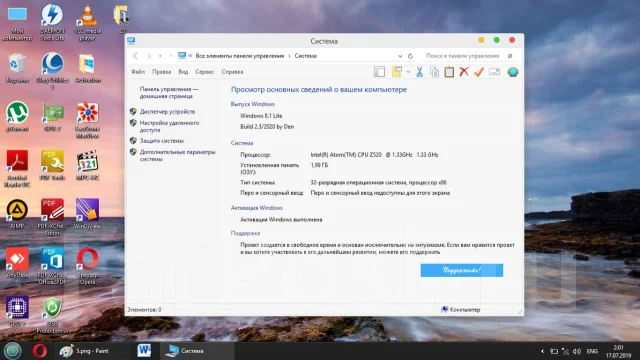
Task: Click the refresh button in address bar
Action: coord(410,56)
